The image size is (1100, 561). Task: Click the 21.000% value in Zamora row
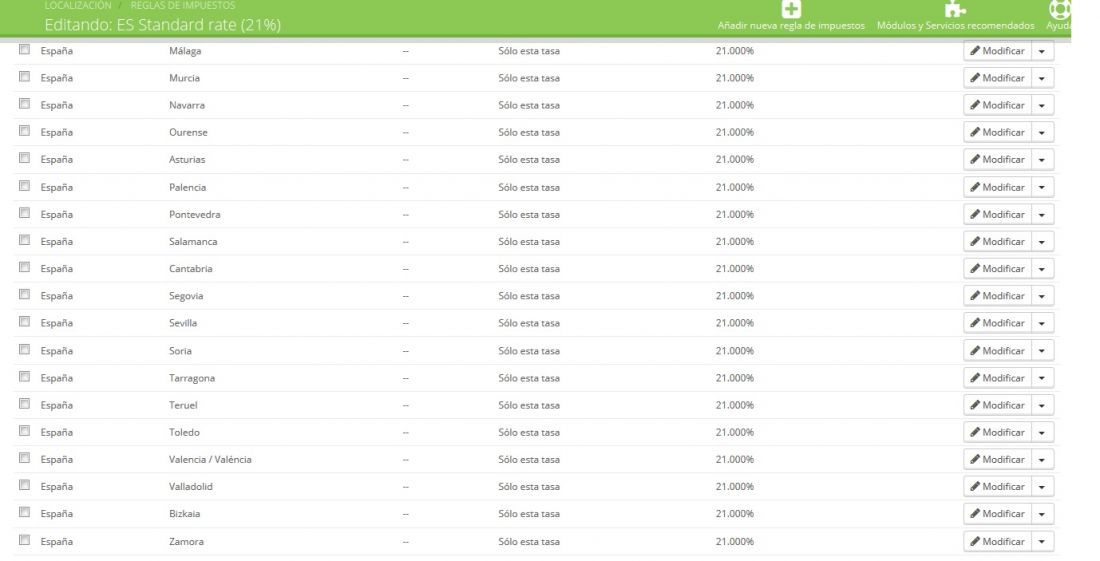tap(735, 541)
